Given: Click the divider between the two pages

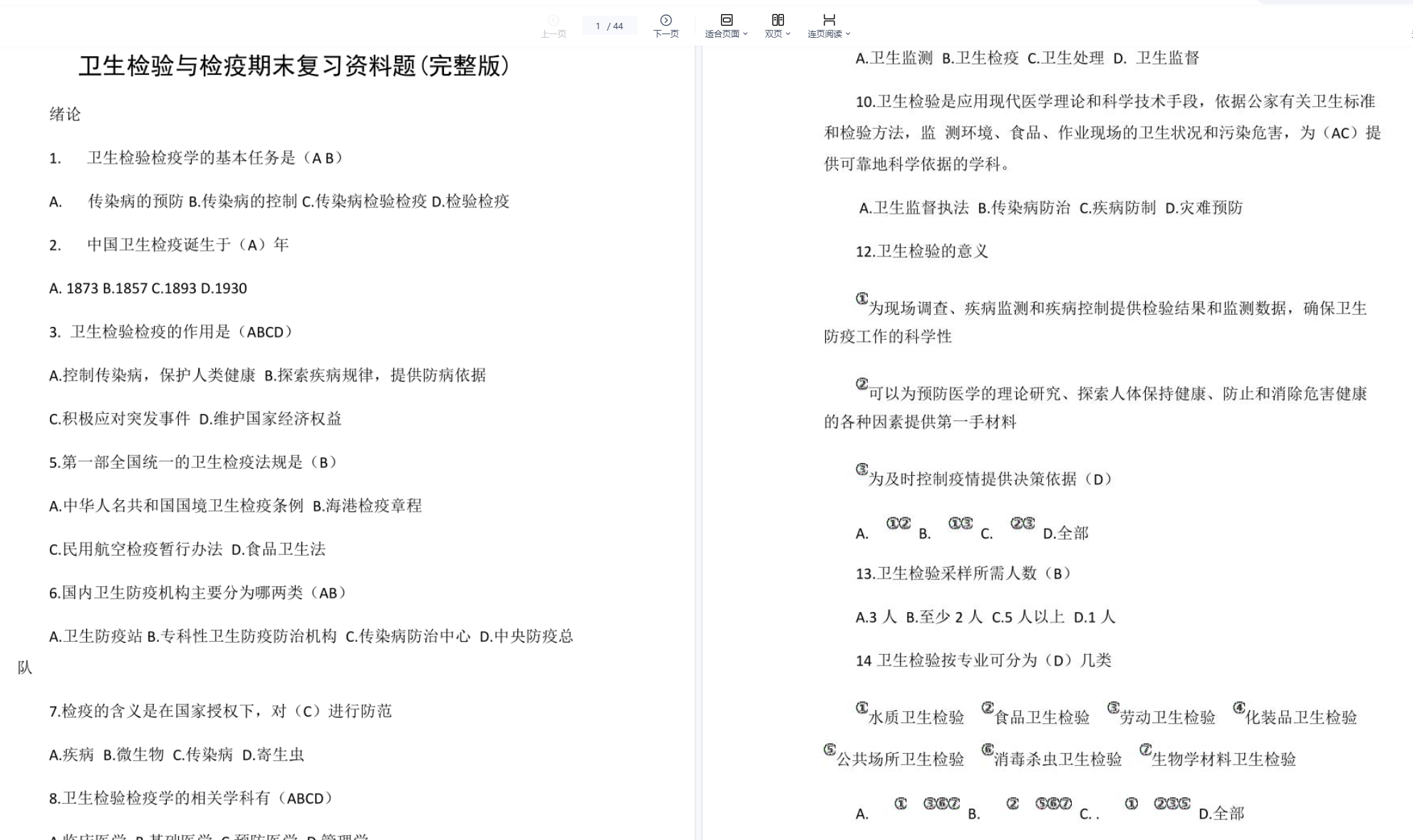Looking at the screenshot, I should point(698,442).
